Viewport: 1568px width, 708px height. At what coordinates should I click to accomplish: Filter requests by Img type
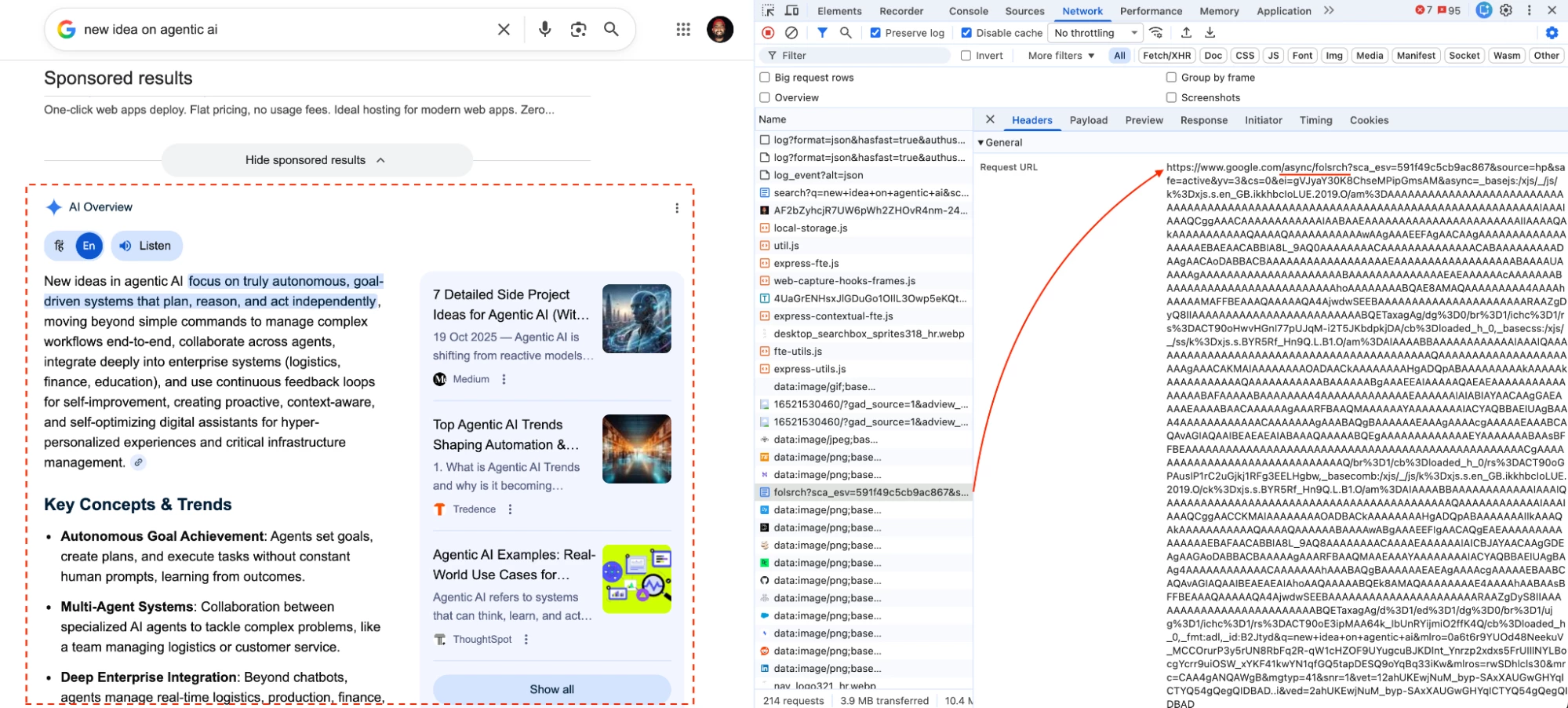(x=1333, y=56)
